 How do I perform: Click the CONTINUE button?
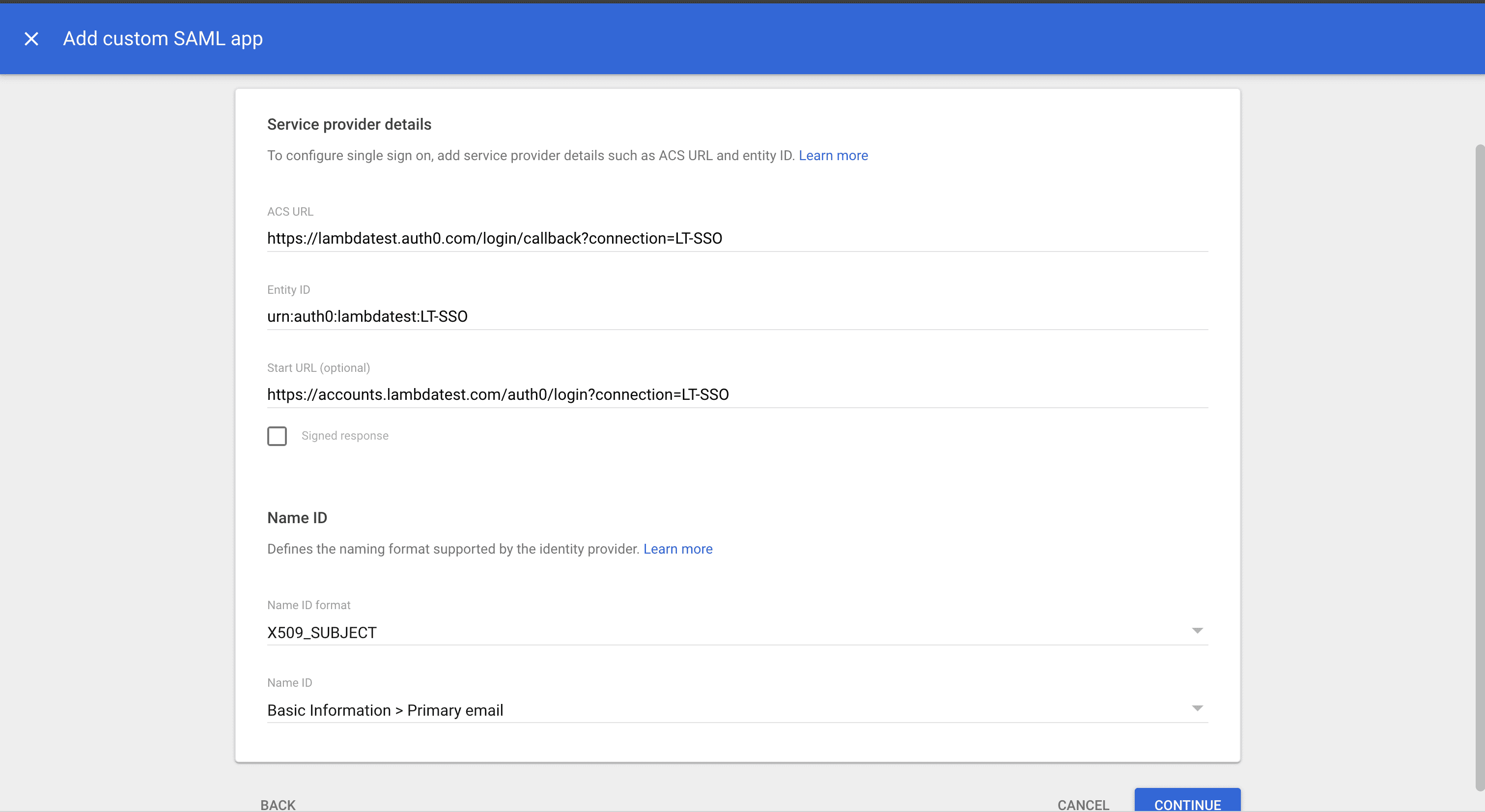[x=1186, y=805]
